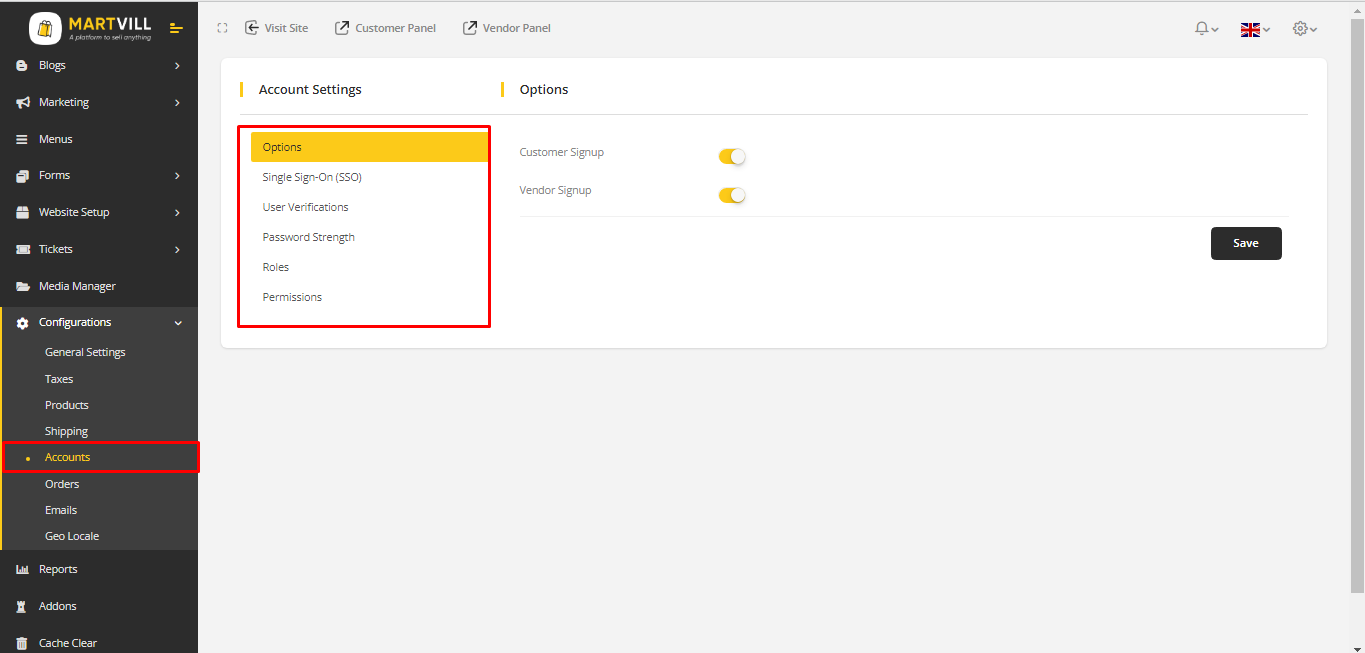
Task: Click the Cache Clear trash icon
Action: click(x=22, y=644)
